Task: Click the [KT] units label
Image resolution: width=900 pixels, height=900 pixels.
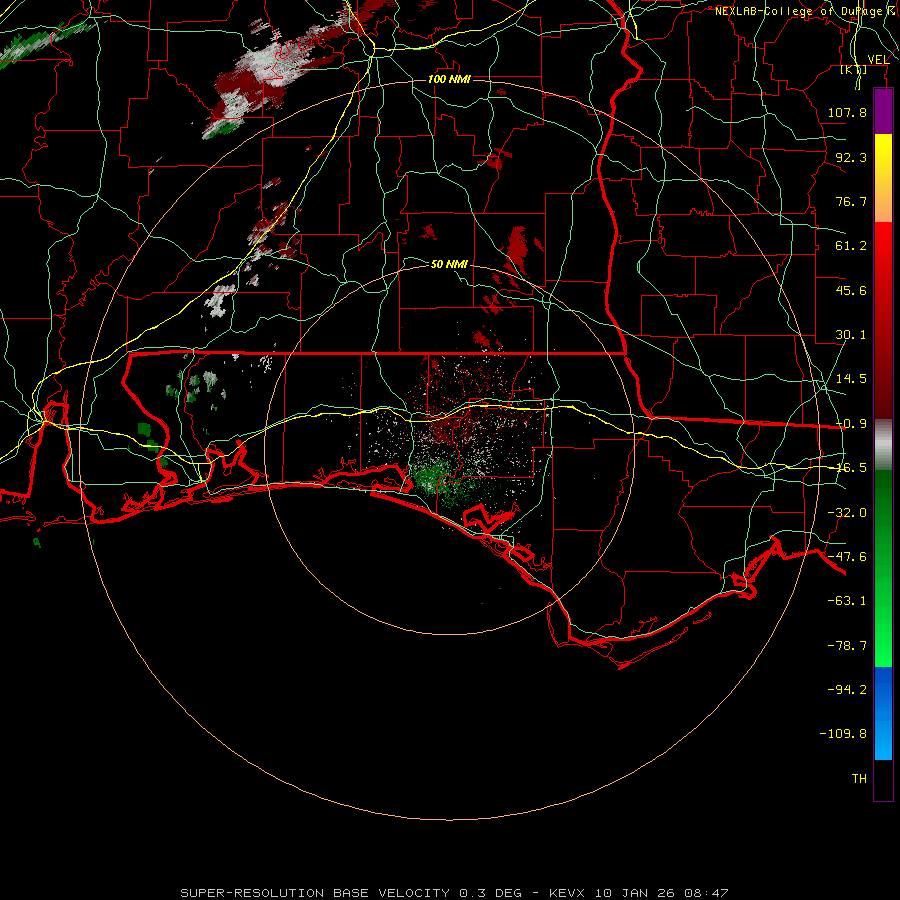Action: (x=854, y=70)
